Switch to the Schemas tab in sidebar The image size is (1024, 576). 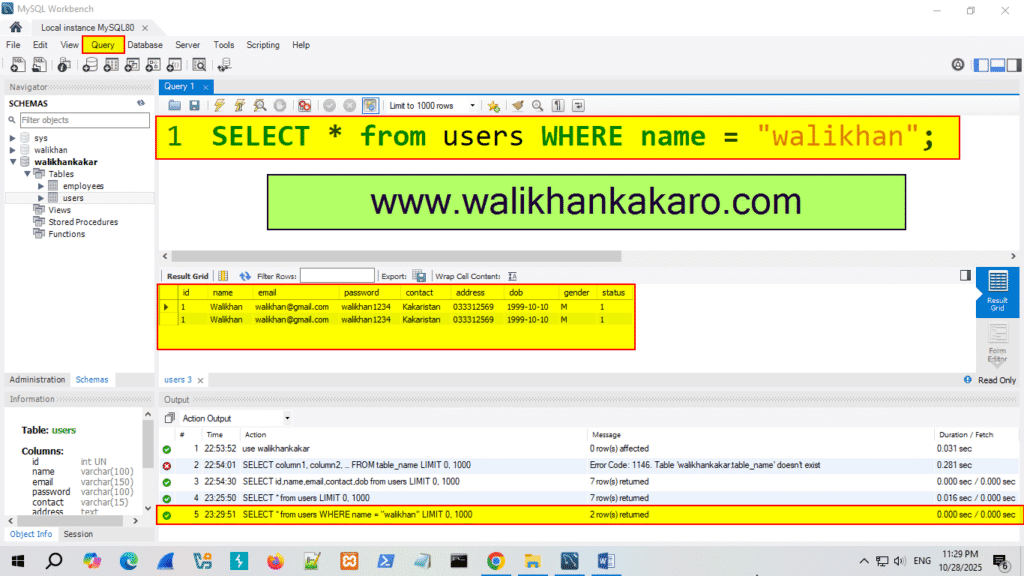pyautogui.click(x=91, y=379)
